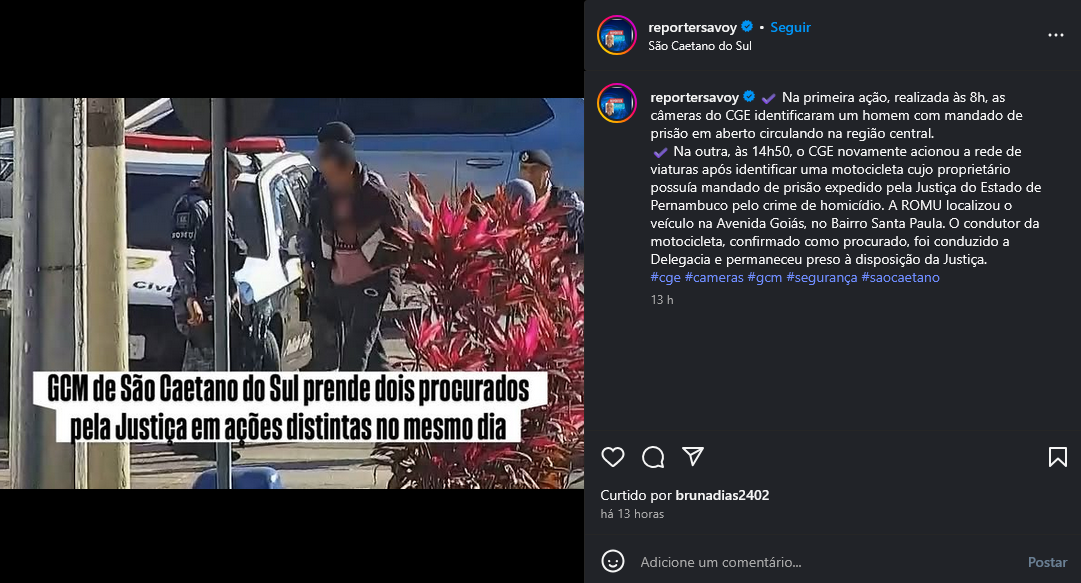Like the post with the heart icon

612,457
